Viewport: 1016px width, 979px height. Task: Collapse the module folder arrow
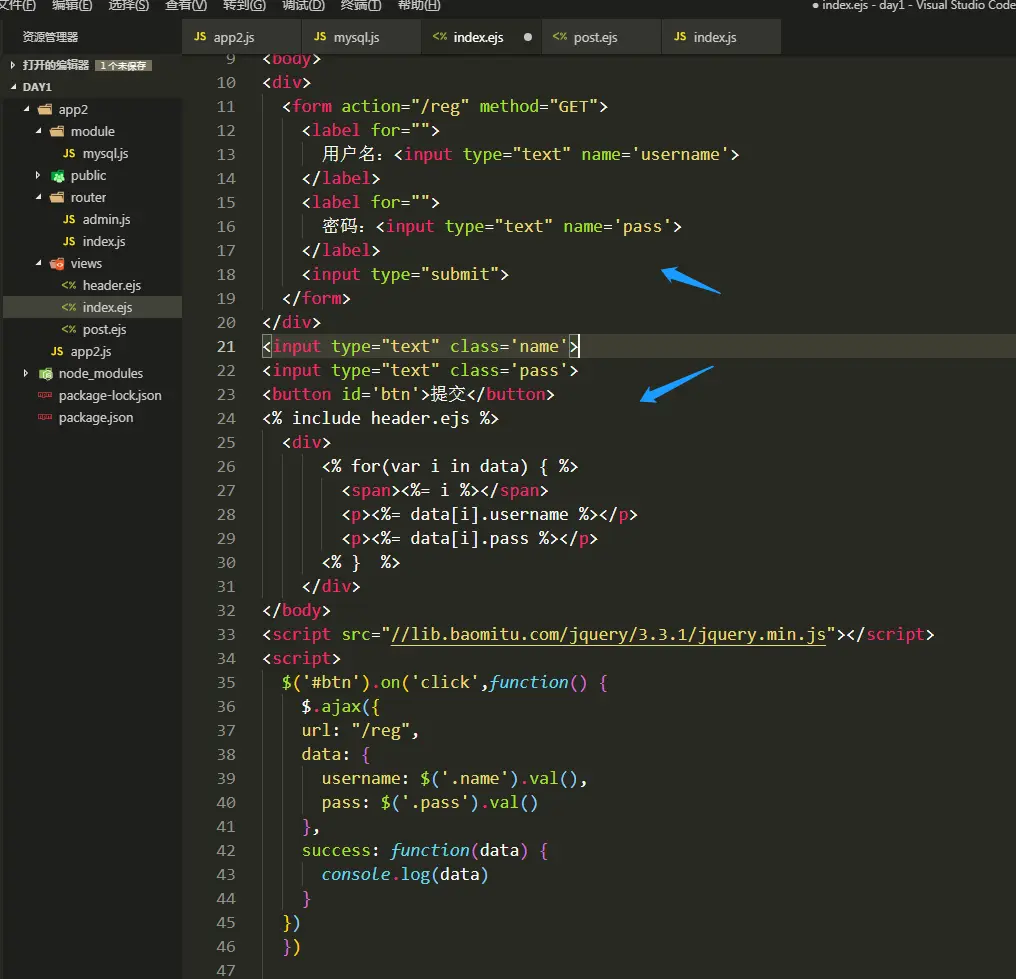(x=38, y=131)
